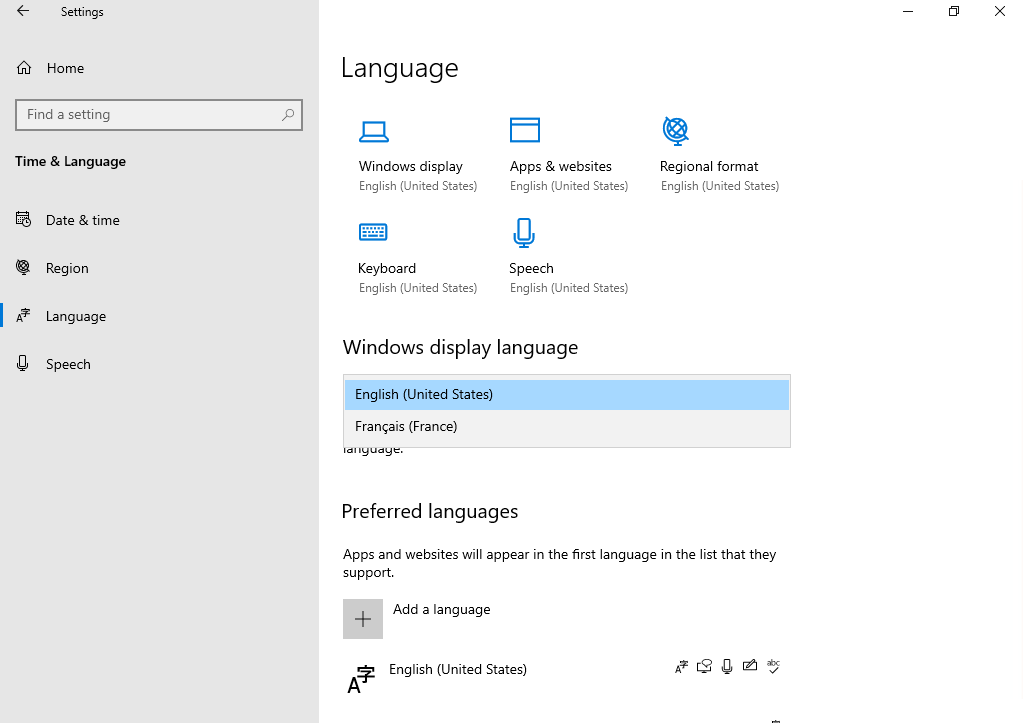This screenshot has height=723, width=1023.
Task: Click the Windows display laptop icon
Action: 374,131
